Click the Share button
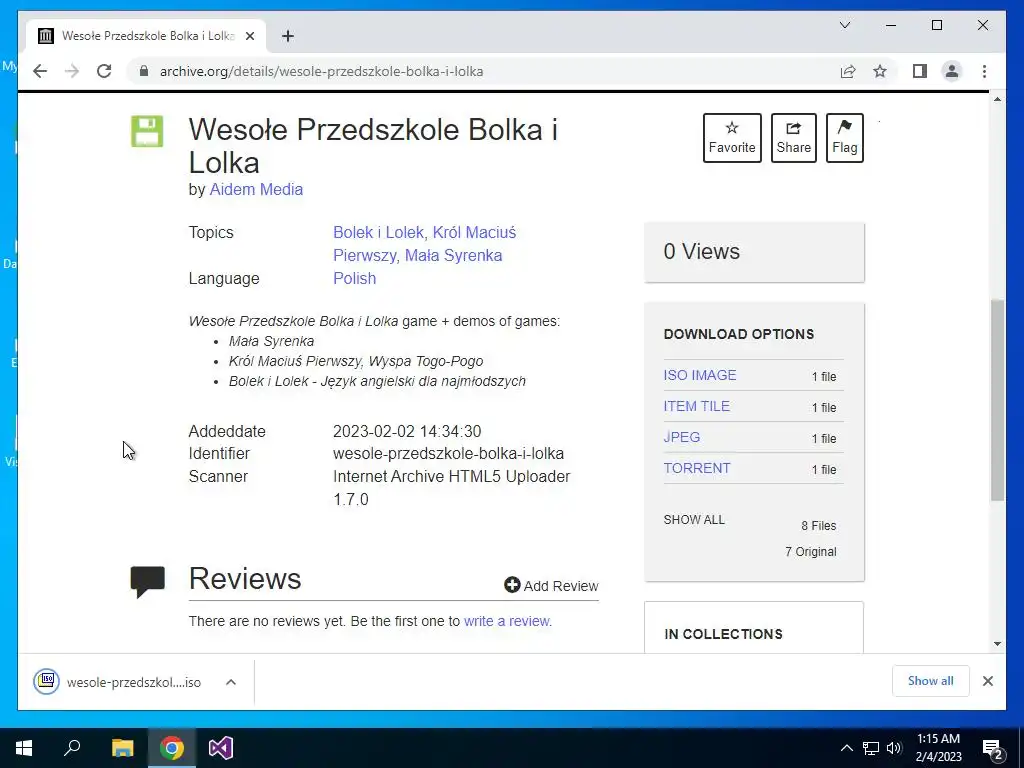Screen dimensions: 1024x768 (793, 138)
